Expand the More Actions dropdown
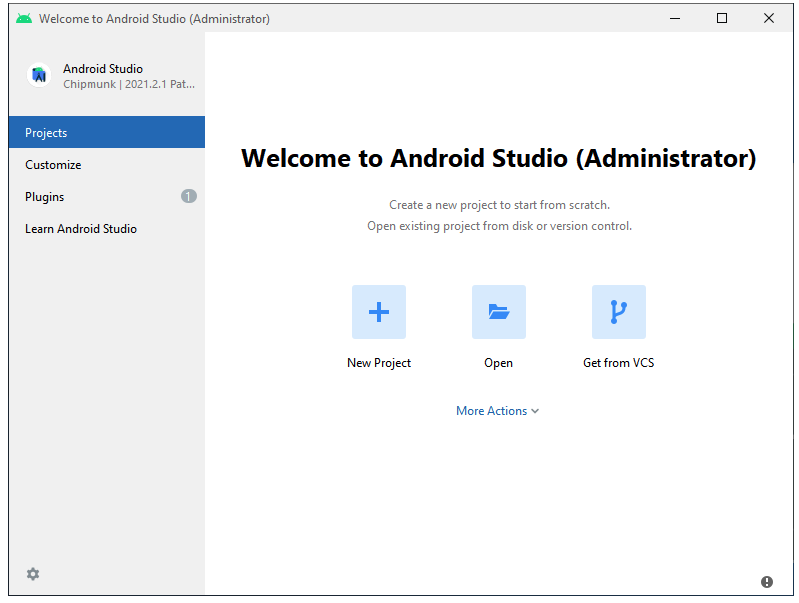 (490, 411)
